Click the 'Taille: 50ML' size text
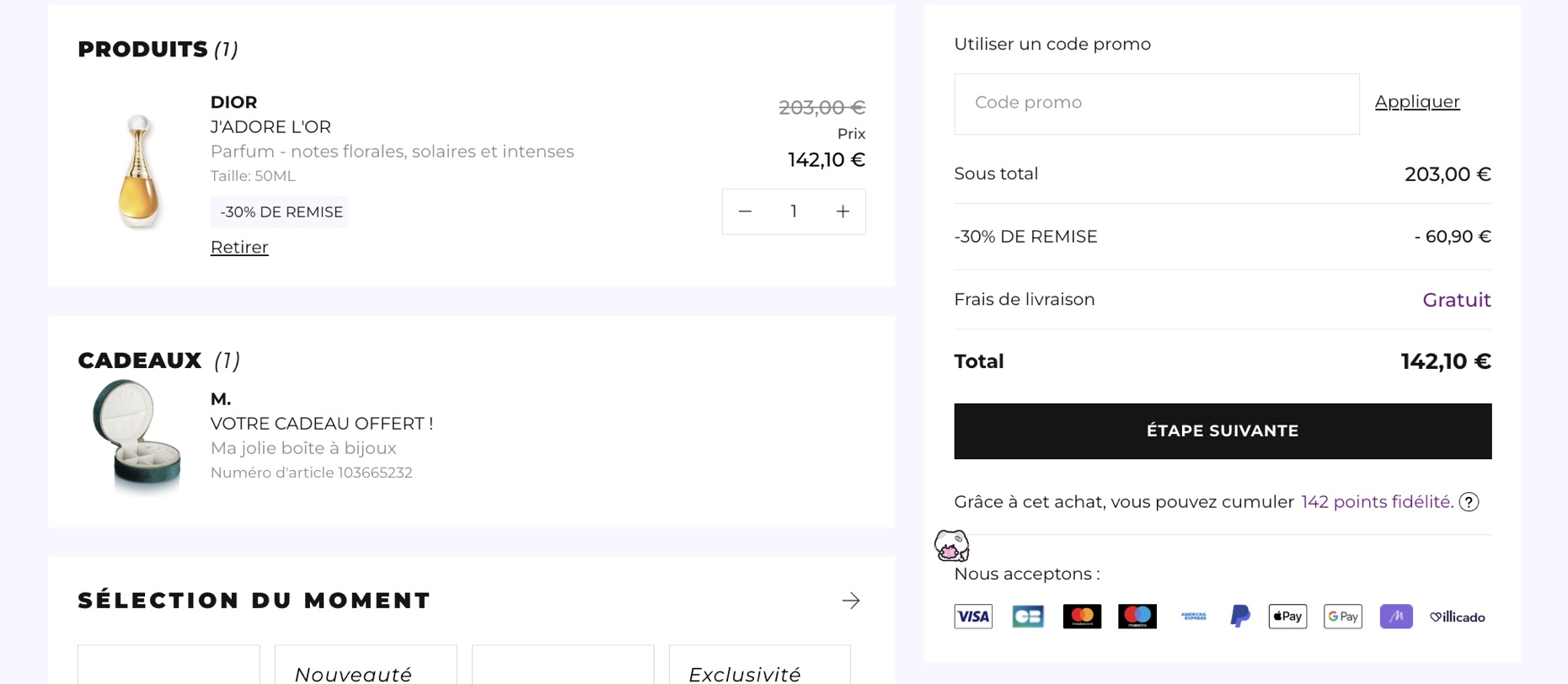 [253, 176]
